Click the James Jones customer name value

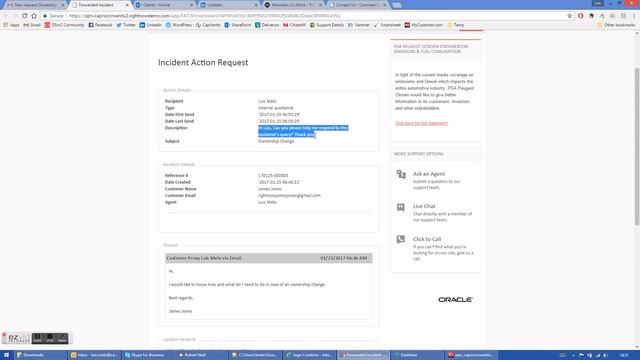tap(270, 189)
